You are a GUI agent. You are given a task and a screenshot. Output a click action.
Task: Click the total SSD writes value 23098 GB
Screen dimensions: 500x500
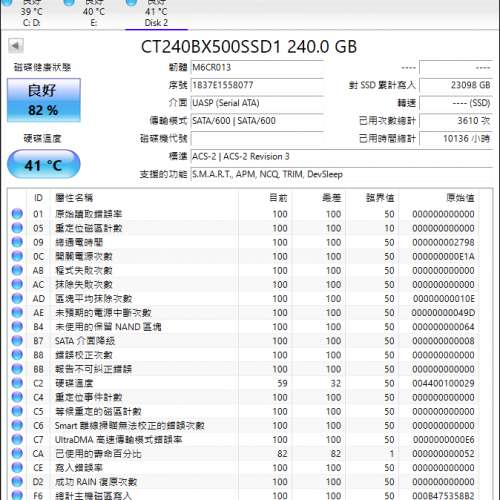click(456, 85)
